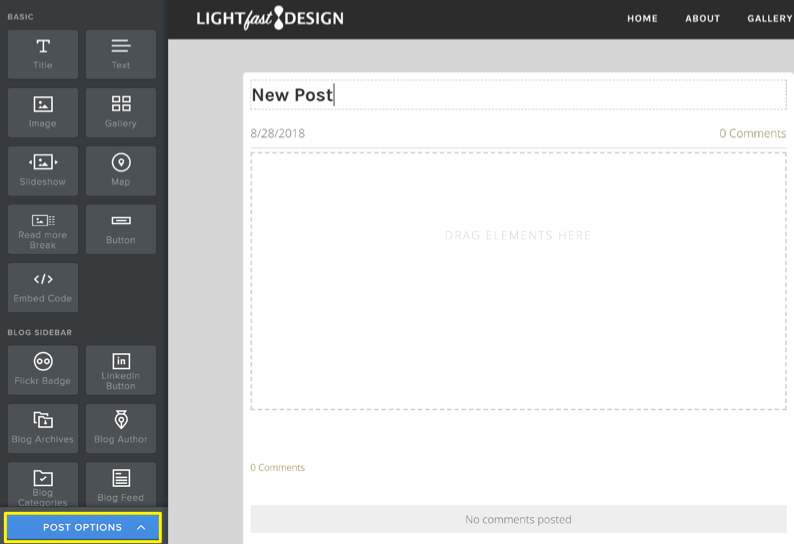Click the BASIC section heading

pos(20,17)
